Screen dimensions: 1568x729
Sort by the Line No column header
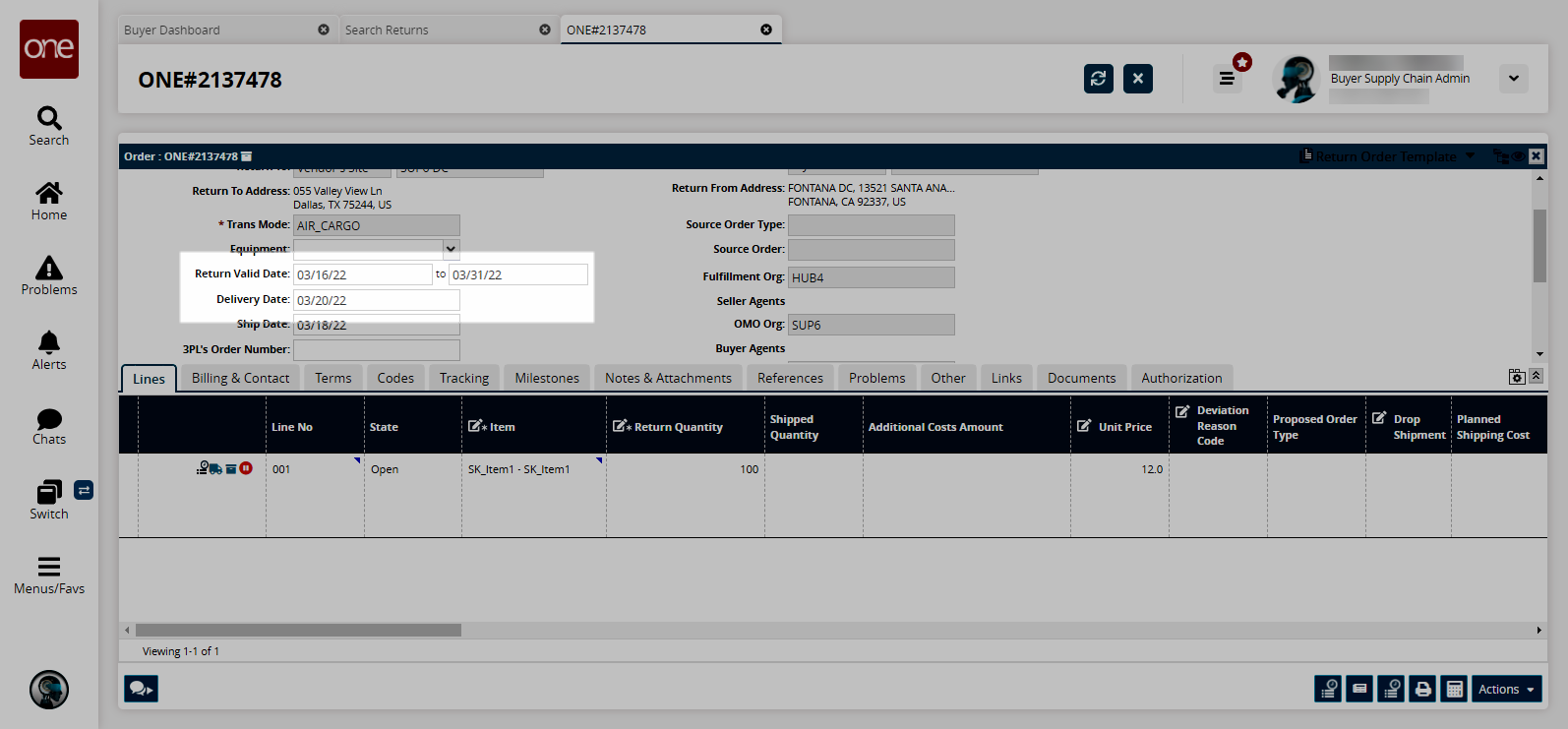pyautogui.click(x=292, y=427)
